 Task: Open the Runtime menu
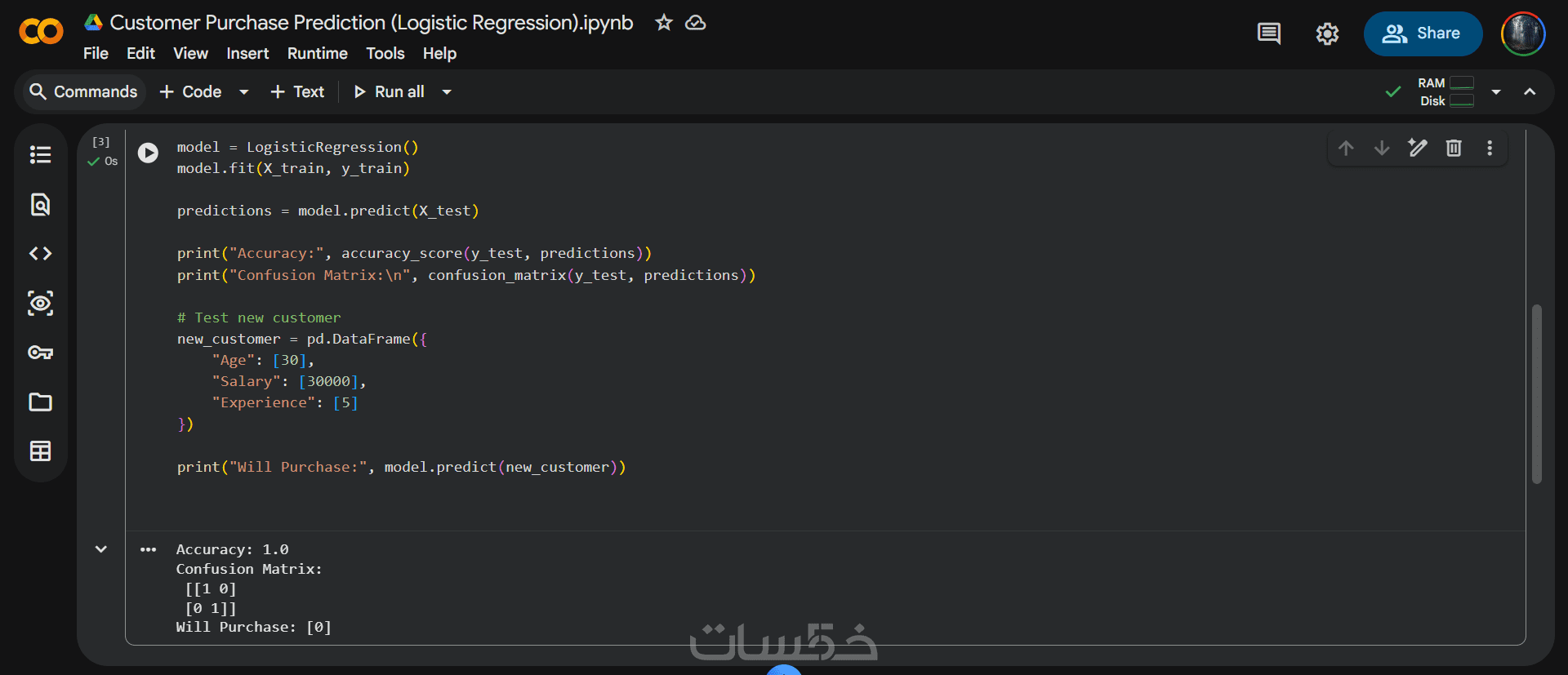[317, 54]
